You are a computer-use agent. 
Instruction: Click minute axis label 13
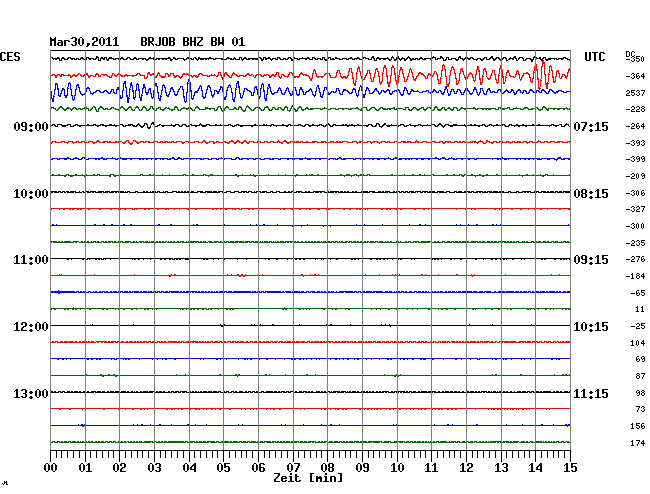501,468
